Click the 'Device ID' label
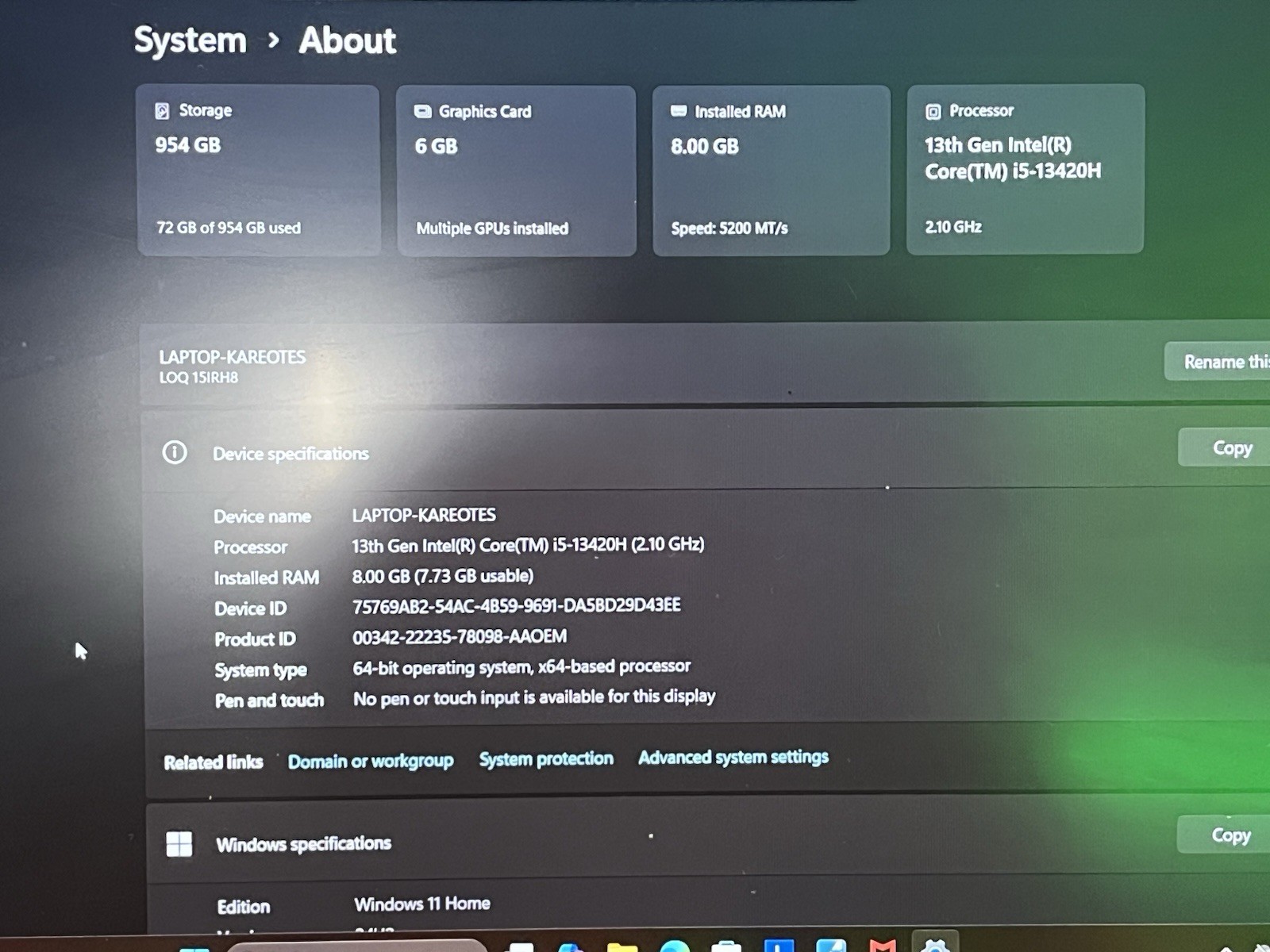1270x952 pixels. point(251,608)
